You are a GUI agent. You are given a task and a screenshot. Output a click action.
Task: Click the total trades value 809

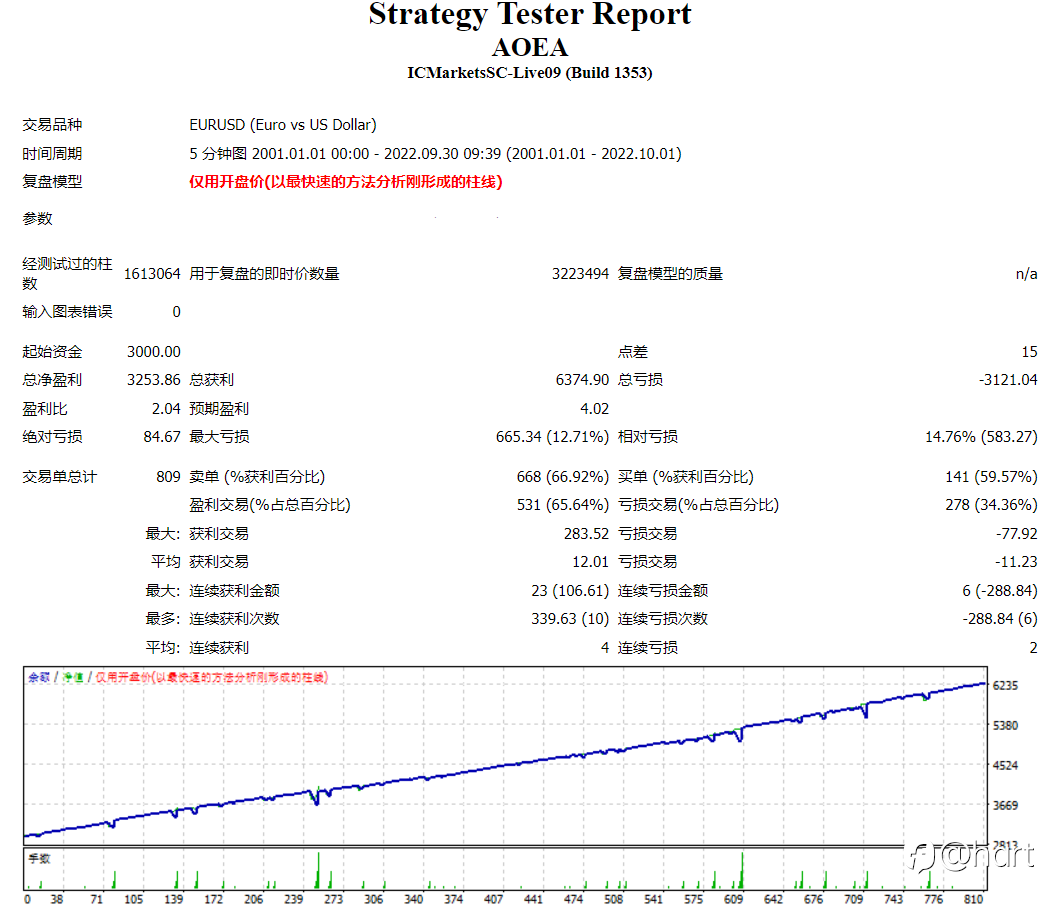coord(168,477)
